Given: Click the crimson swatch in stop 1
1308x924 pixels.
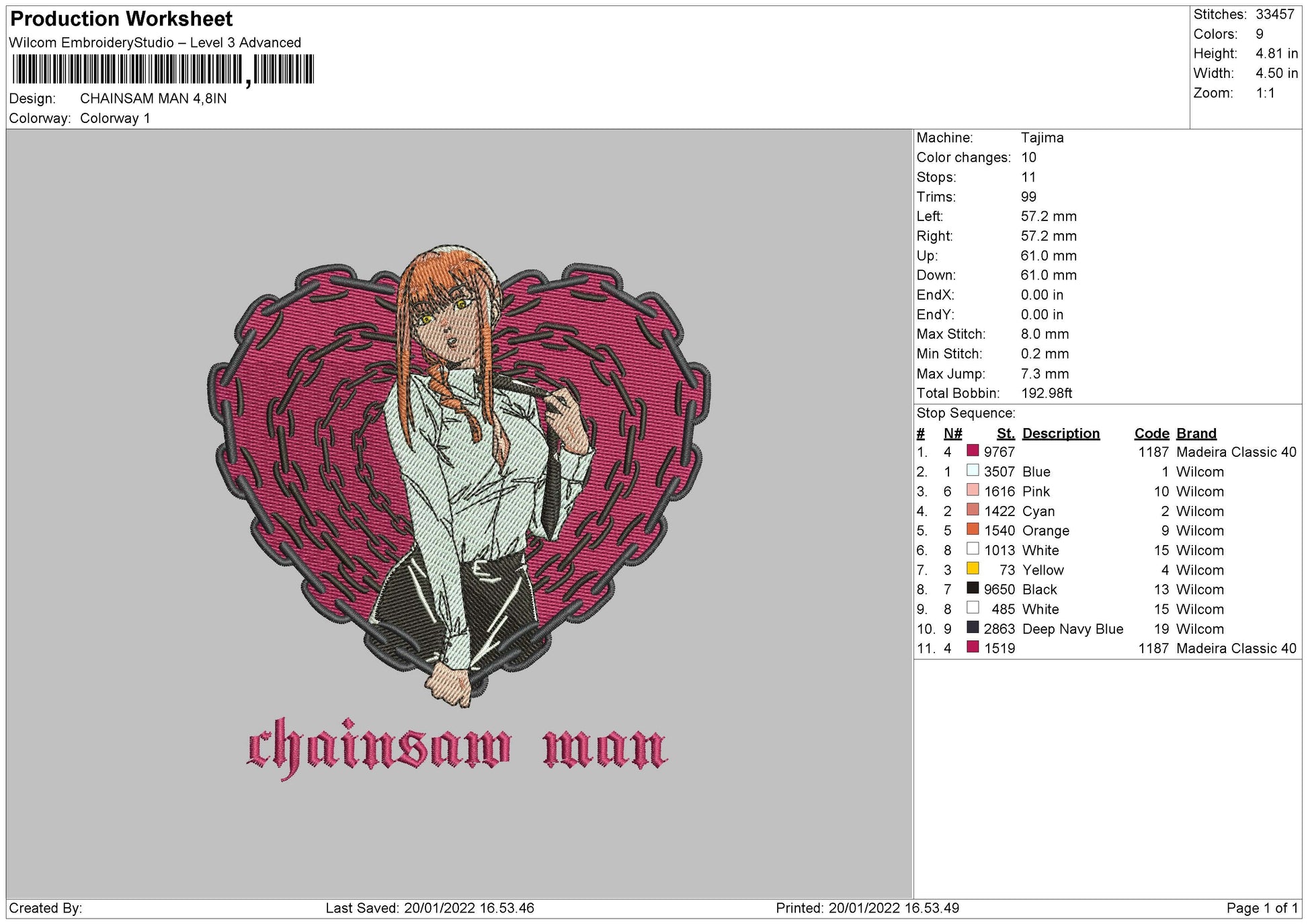Looking at the screenshot, I should pos(973,451).
